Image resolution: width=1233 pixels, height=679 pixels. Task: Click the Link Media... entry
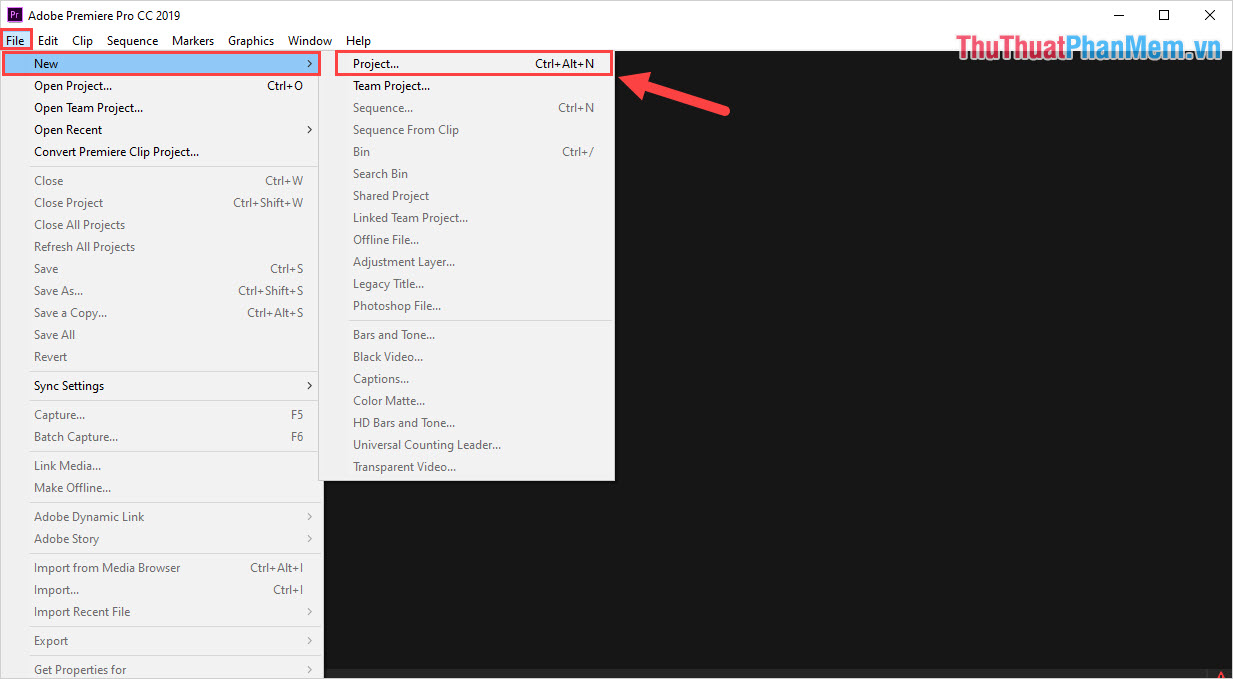point(161,466)
